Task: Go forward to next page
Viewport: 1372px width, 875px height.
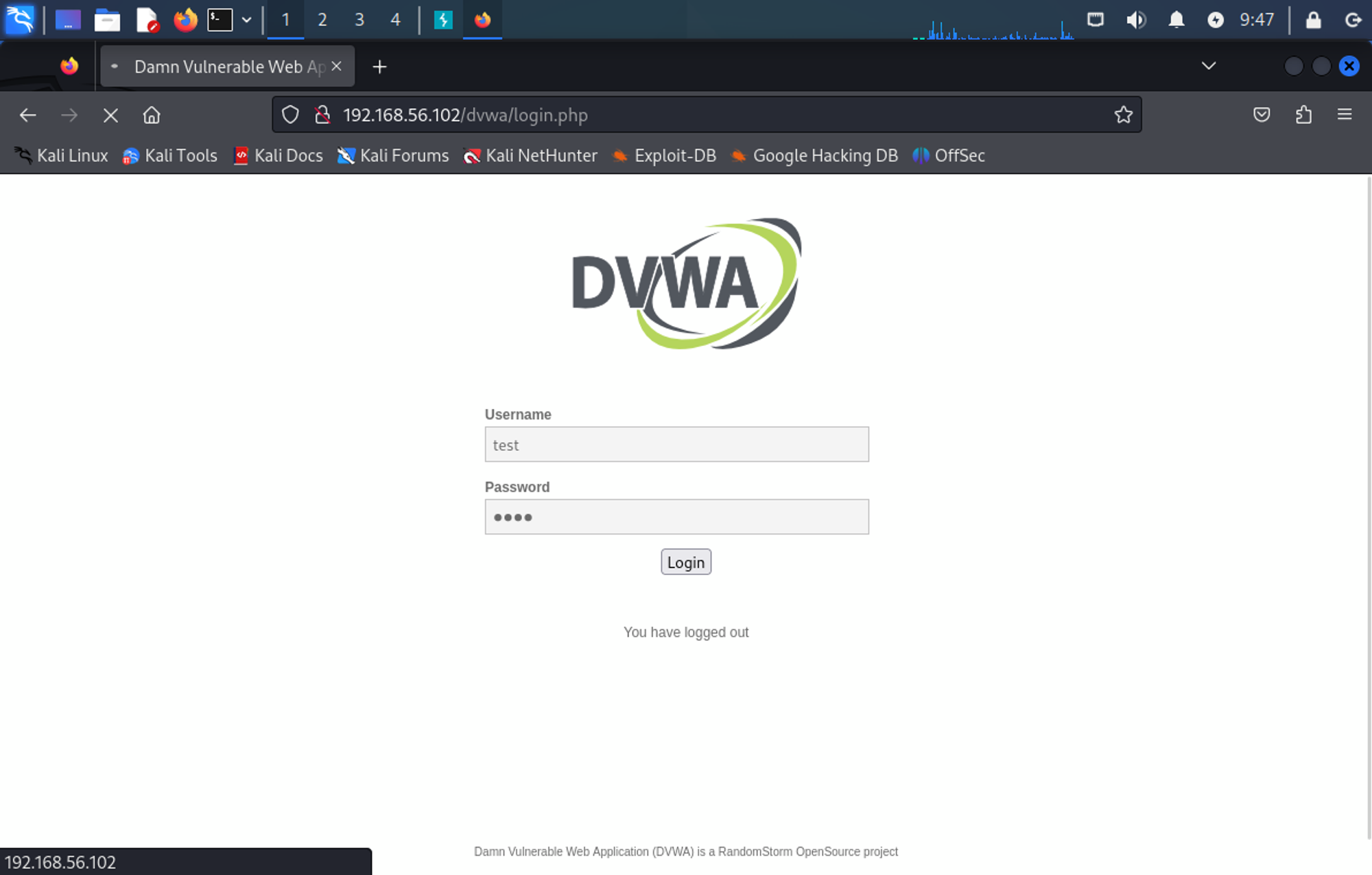Action: 69,115
